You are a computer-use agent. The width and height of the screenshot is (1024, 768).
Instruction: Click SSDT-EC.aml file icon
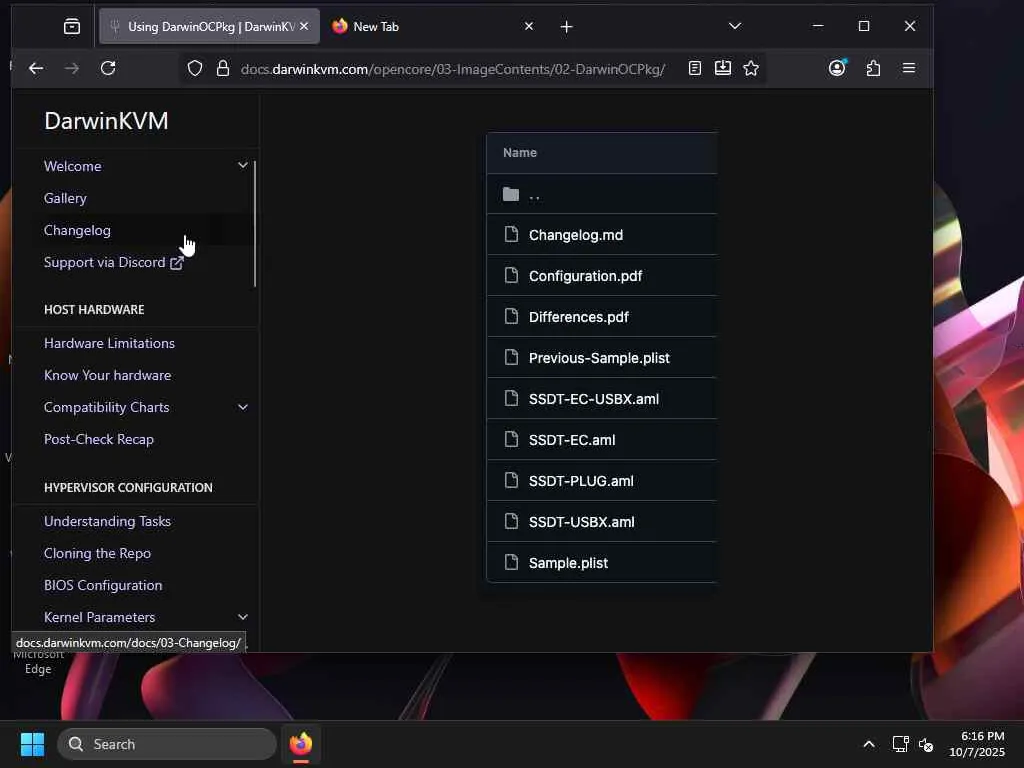click(x=511, y=439)
